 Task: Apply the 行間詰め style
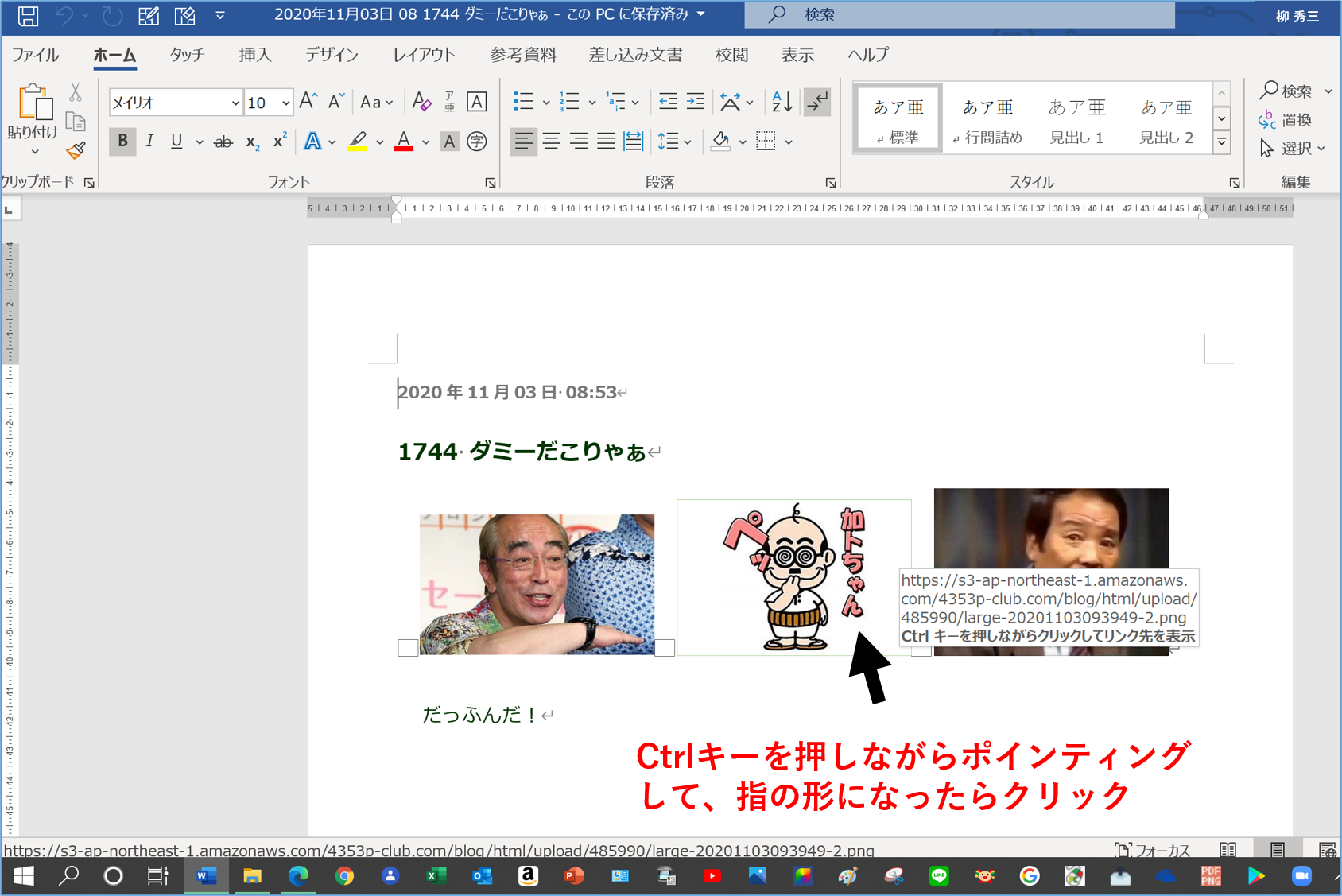pyautogui.click(x=987, y=118)
